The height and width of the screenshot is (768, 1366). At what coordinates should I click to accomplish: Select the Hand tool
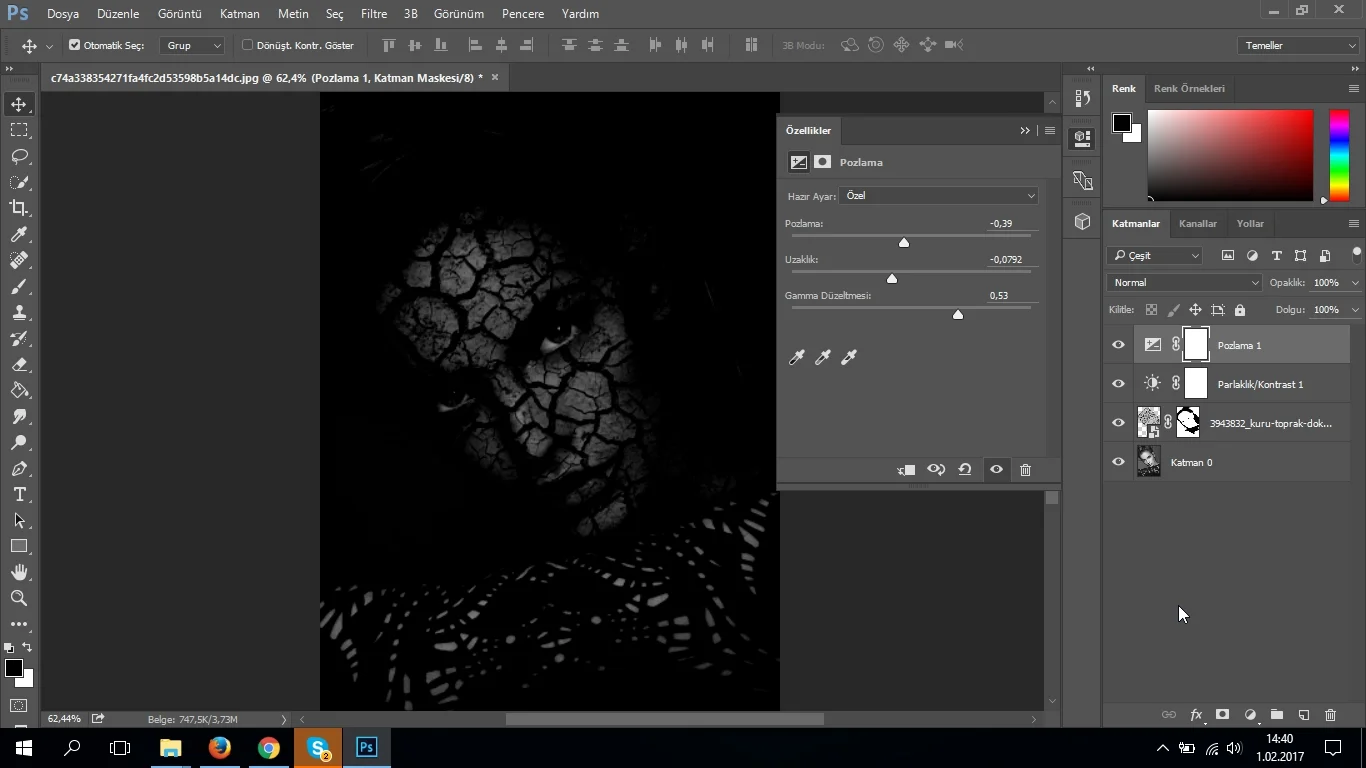tap(19, 572)
